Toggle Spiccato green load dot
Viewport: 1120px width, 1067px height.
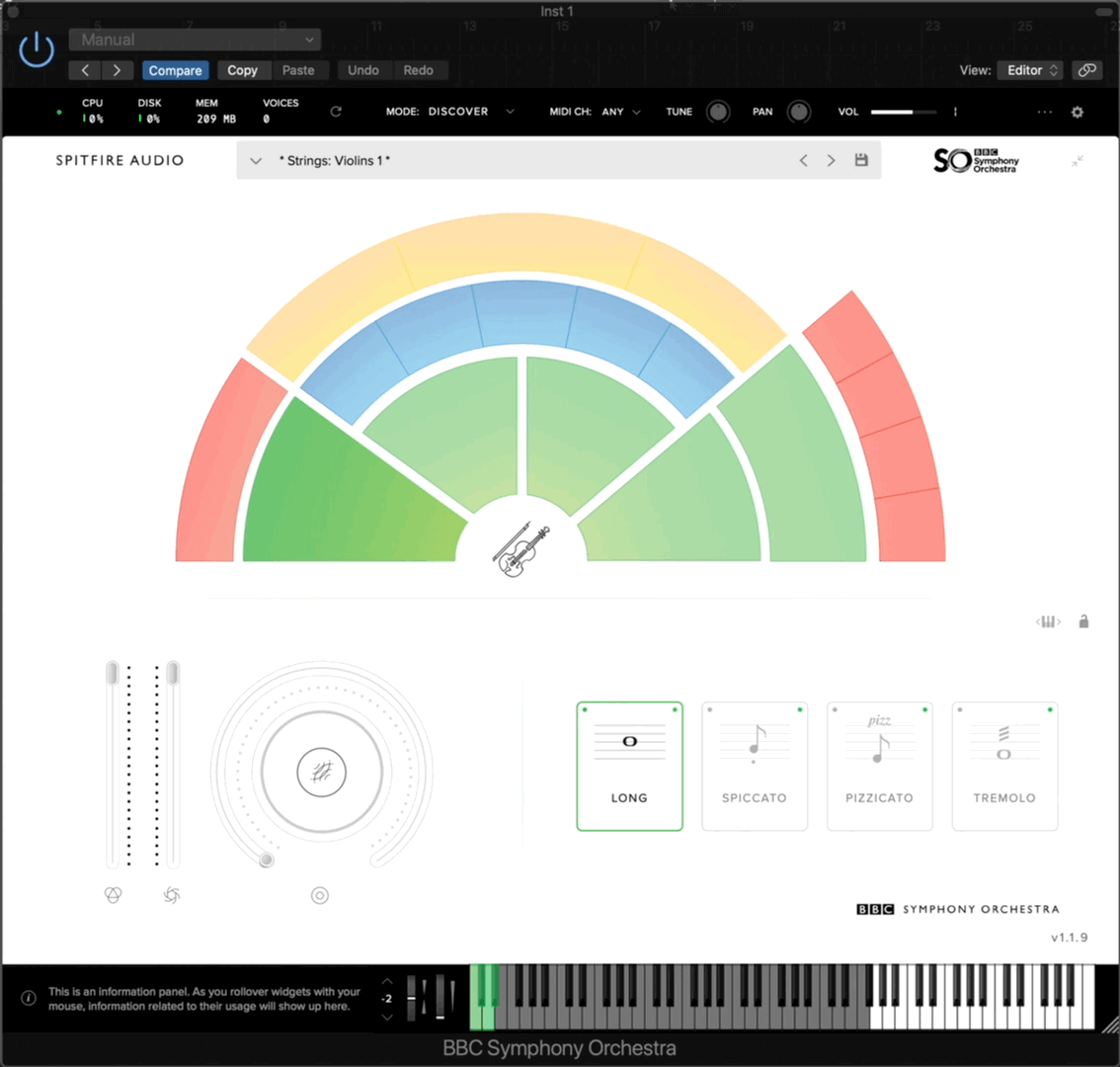[800, 709]
